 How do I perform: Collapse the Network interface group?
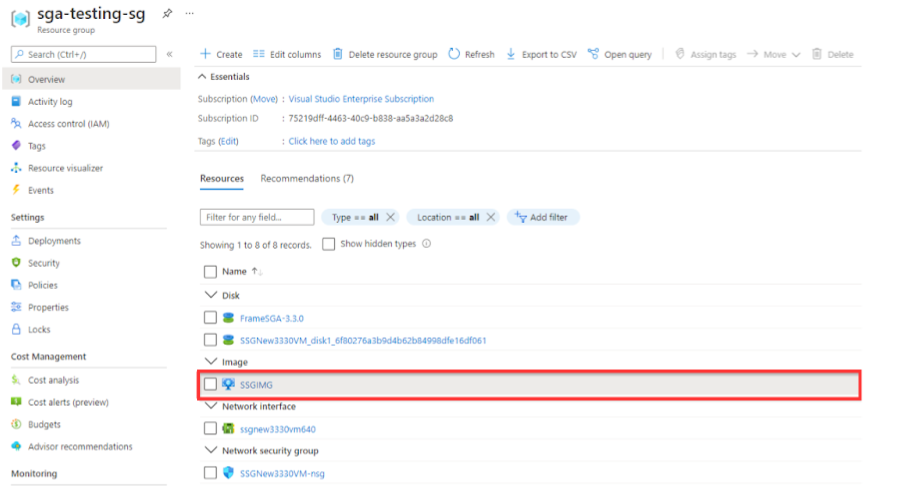click(210, 407)
